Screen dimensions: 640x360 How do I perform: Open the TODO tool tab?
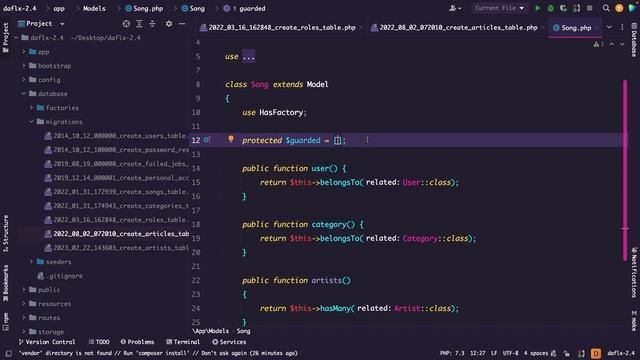99,342
